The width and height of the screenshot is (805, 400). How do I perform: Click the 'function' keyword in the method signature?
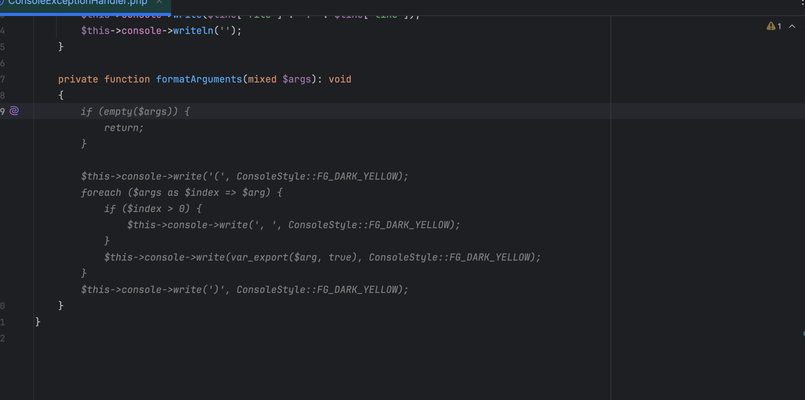(127, 79)
